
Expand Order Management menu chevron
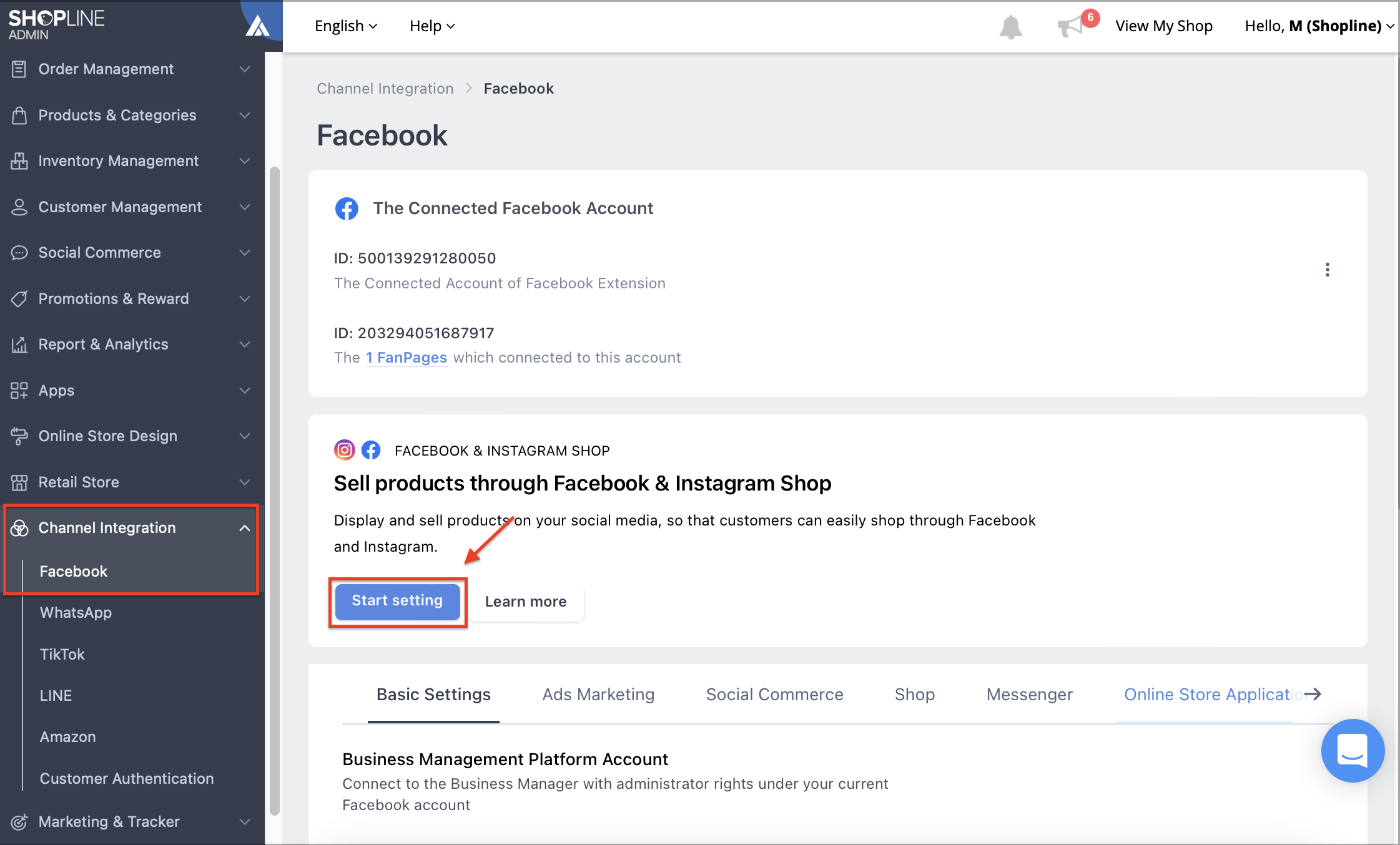coord(245,69)
